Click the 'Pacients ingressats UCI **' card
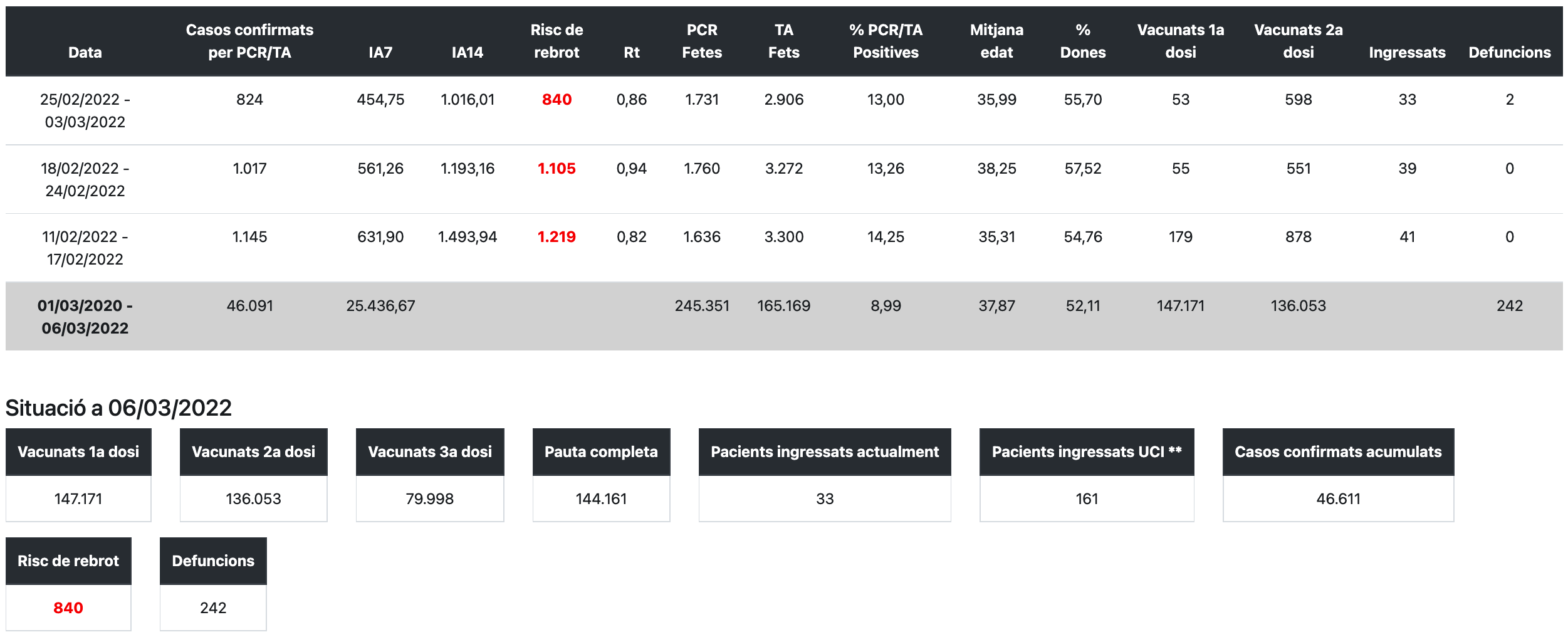The height and width of the screenshot is (637, 1568). pyautogui.click(x=1087, y=475)
